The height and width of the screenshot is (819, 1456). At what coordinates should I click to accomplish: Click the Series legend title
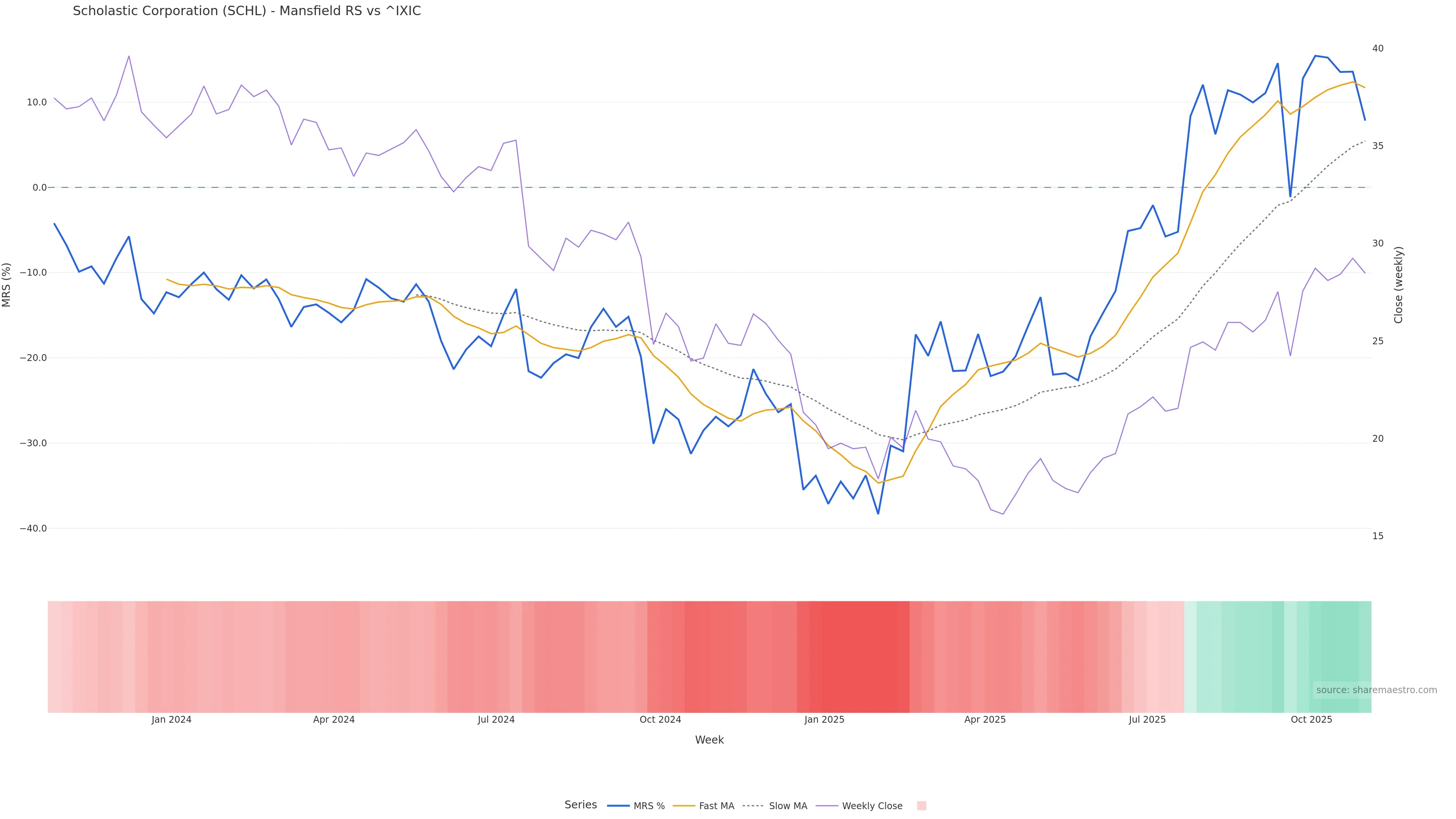(581, 805)
